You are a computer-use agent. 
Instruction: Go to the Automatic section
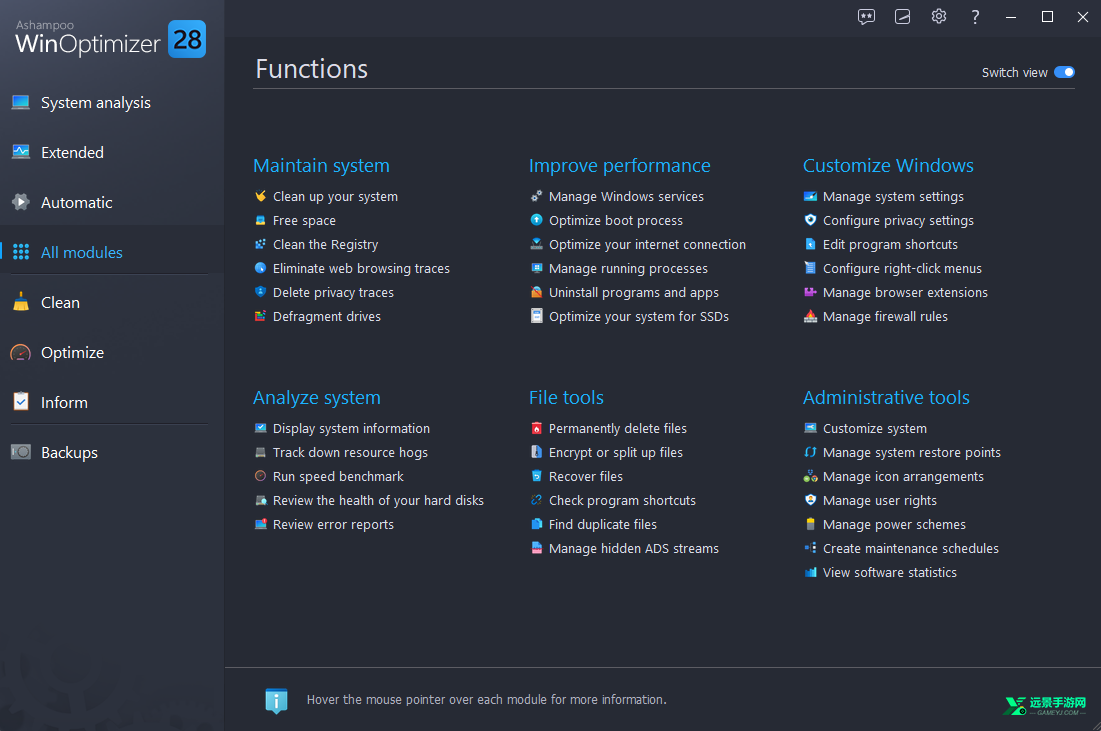click(x=76, y=203)
